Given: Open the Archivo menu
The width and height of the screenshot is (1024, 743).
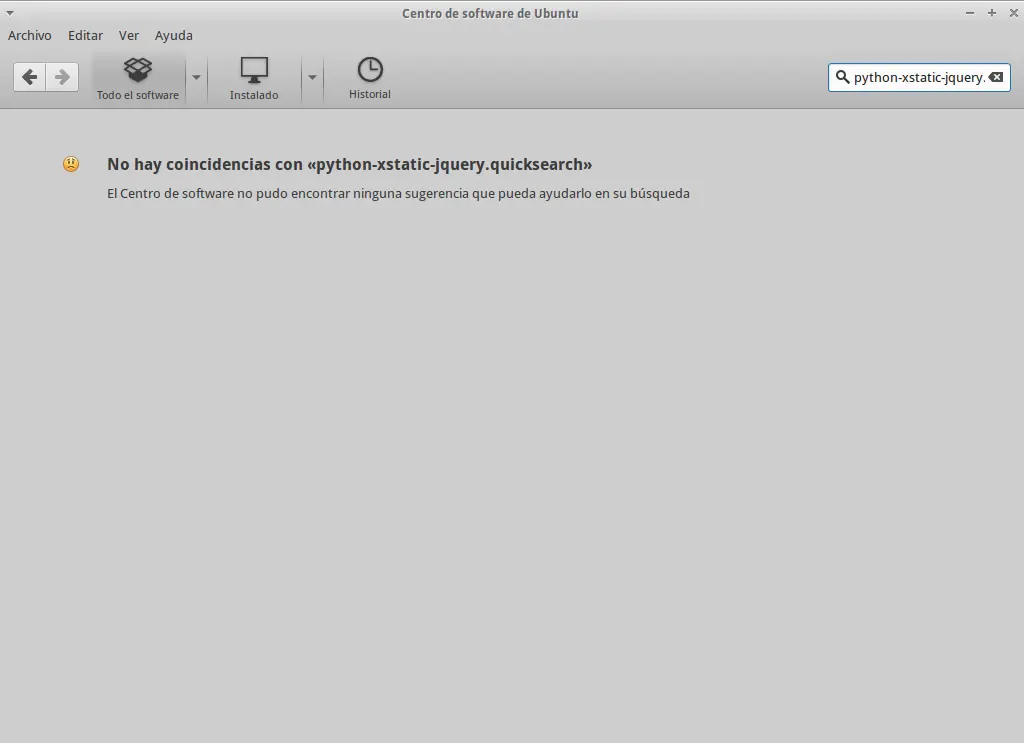Looking at the screenshot, I should coord(29,36).
